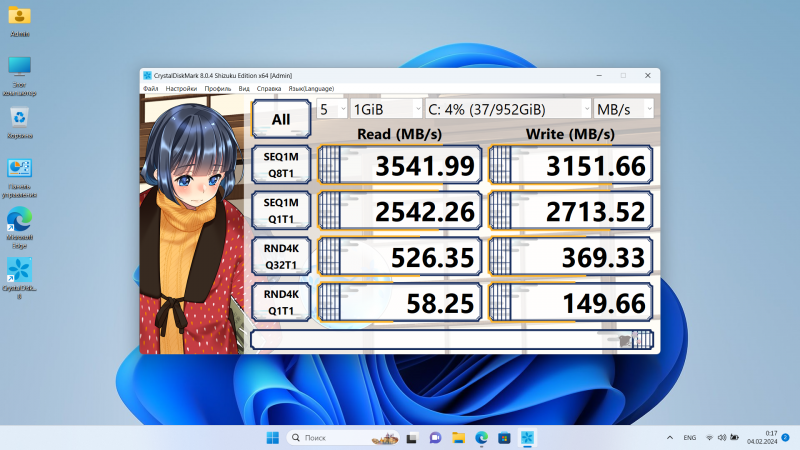Open Microsoft Store from the taskbar
The image size is (800, 450).
(x=504, y=438)
